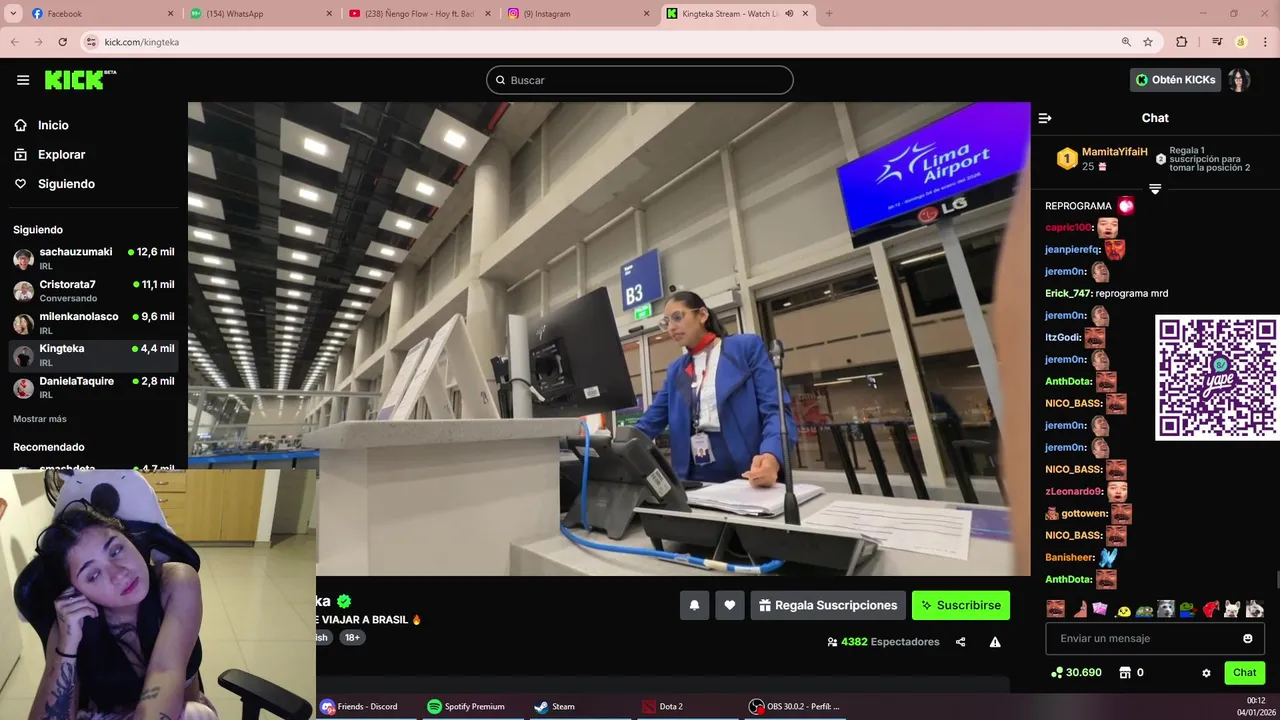Click the stream video player
Image resolution: width=1280 pixels, height=720 pixels.
[x=609, y=339]
